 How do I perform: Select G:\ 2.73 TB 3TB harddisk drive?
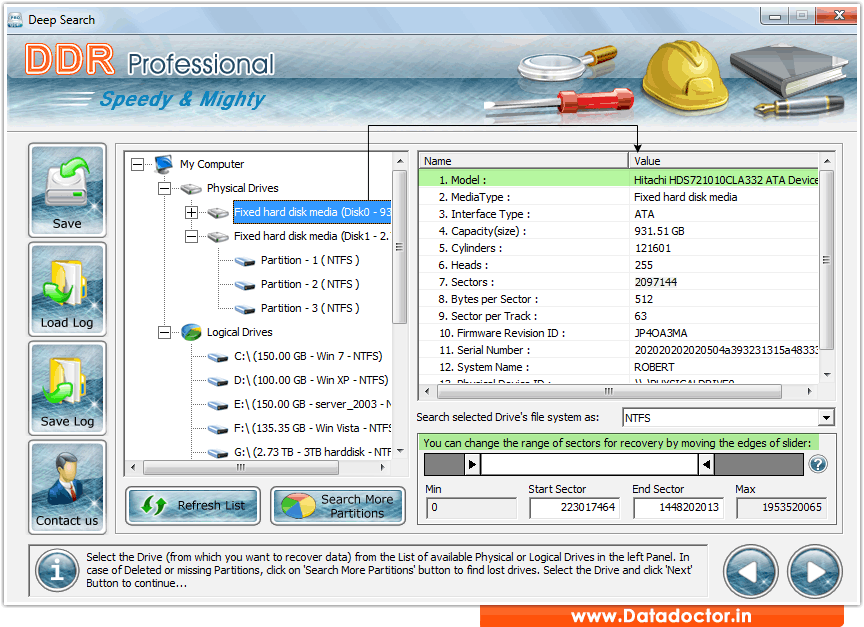(x=312, y=452)
